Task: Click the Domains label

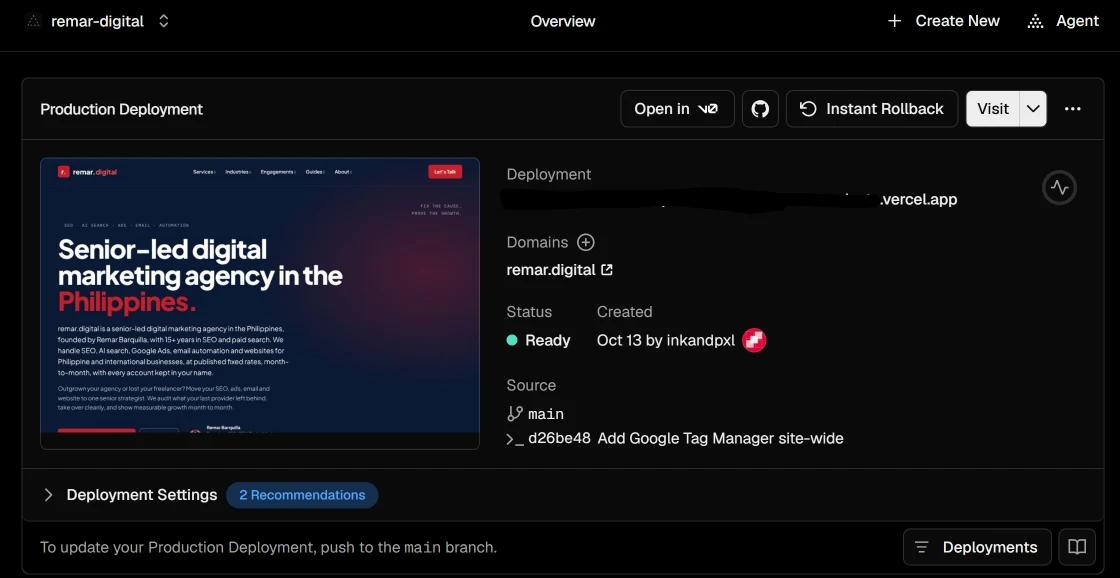Action: (x=537, y=242)
